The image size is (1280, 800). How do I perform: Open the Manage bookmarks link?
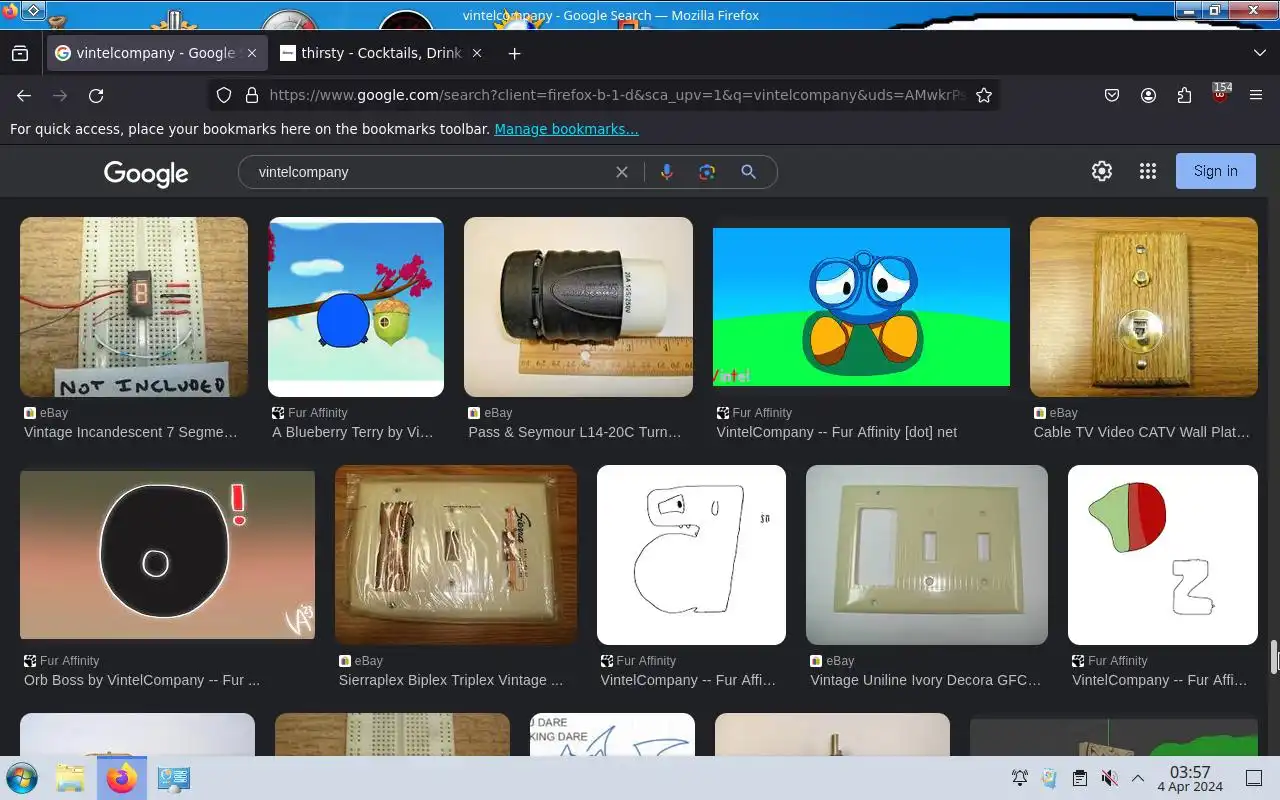click(x=566, y=129)
